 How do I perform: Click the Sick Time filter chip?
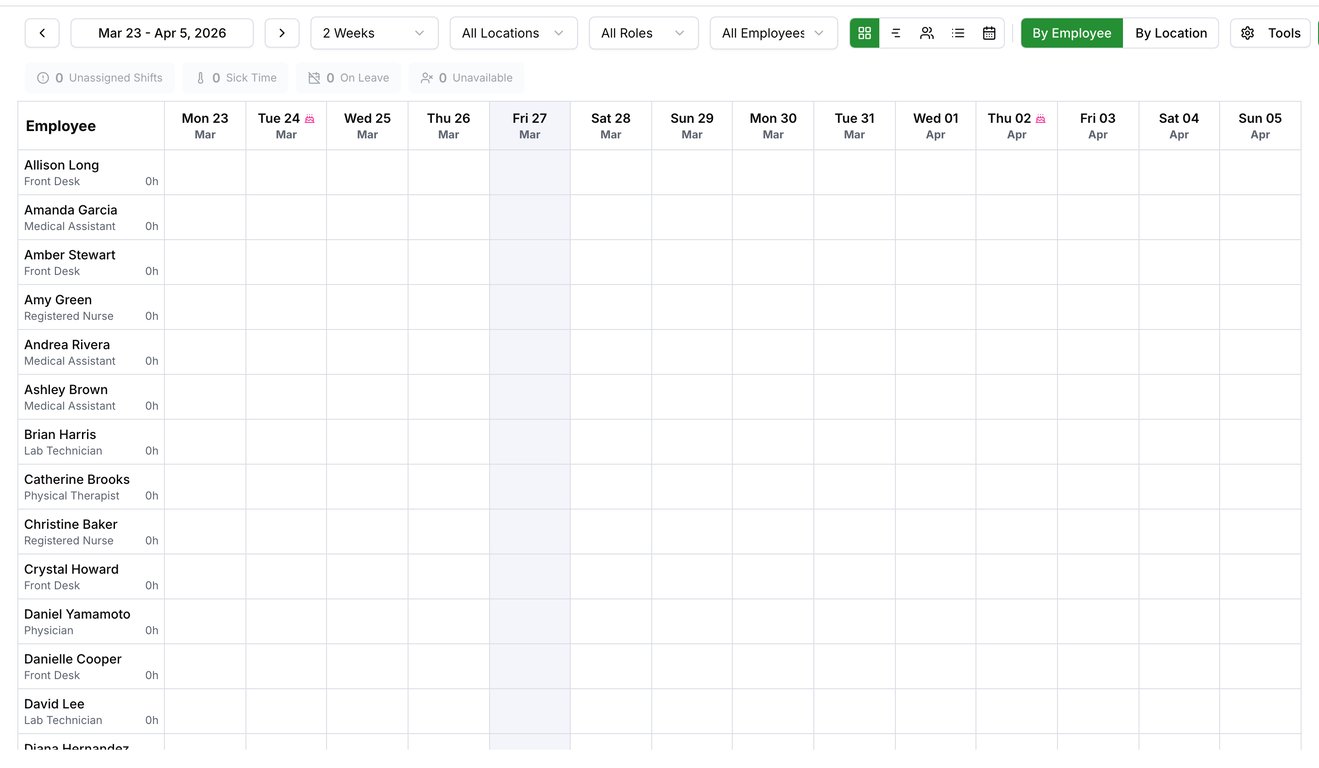click(235, 78)
